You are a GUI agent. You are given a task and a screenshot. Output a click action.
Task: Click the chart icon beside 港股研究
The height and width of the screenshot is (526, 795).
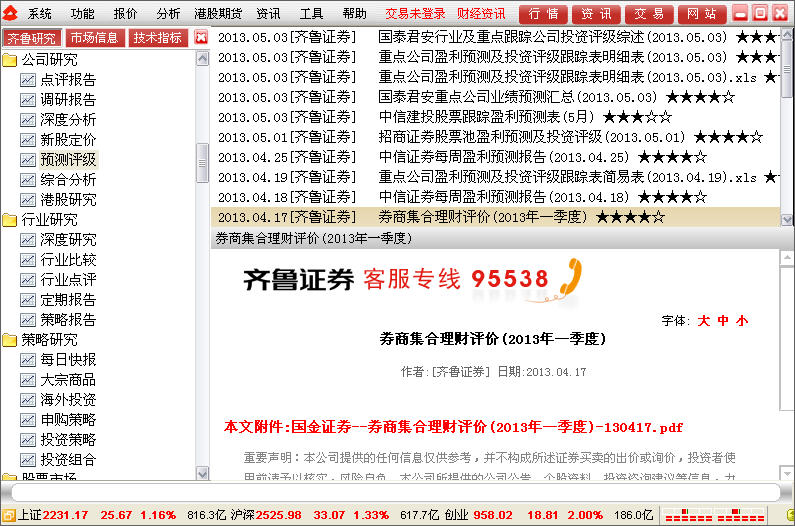tap(28, 200)
